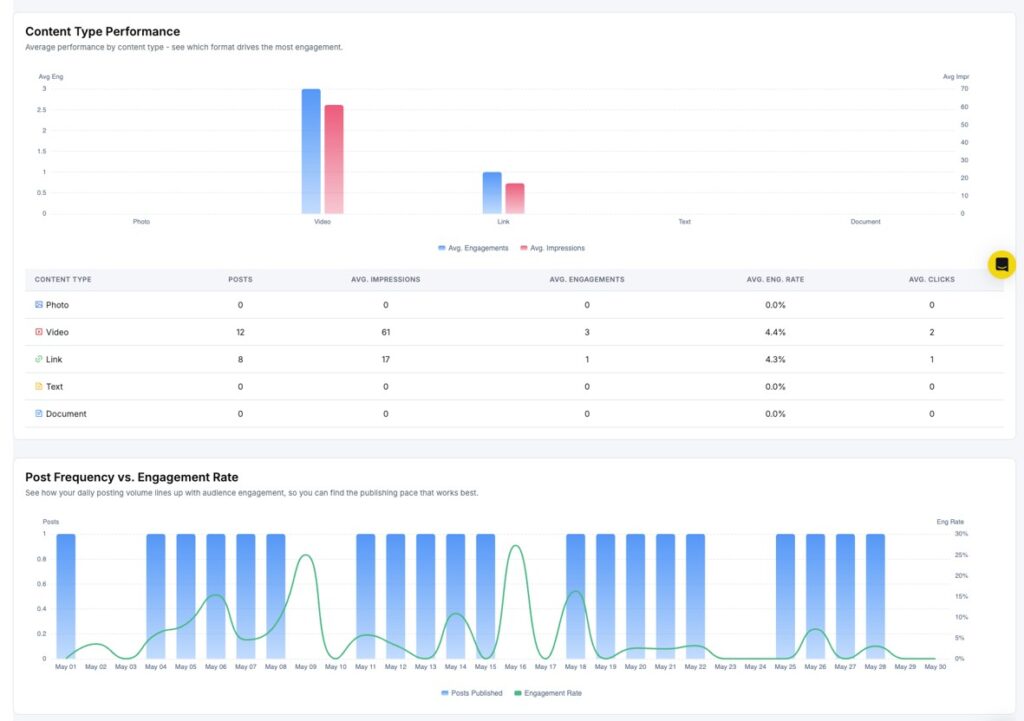Toggle Avg. Impressions legend swatch
The height and width of the screenshot is (721, 1024).
click(524, 248)
